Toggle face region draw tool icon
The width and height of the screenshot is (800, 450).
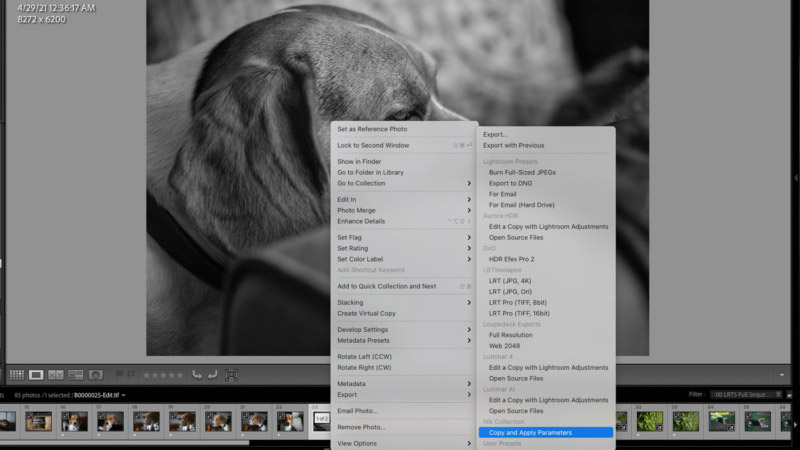pos(231,375)
